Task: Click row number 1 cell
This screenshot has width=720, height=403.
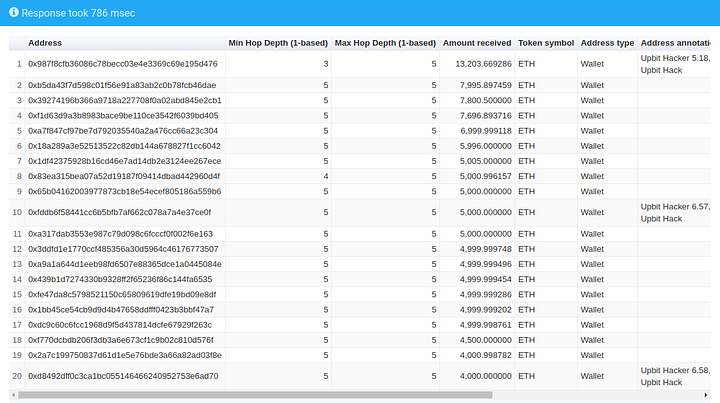Action: [17, 64]
